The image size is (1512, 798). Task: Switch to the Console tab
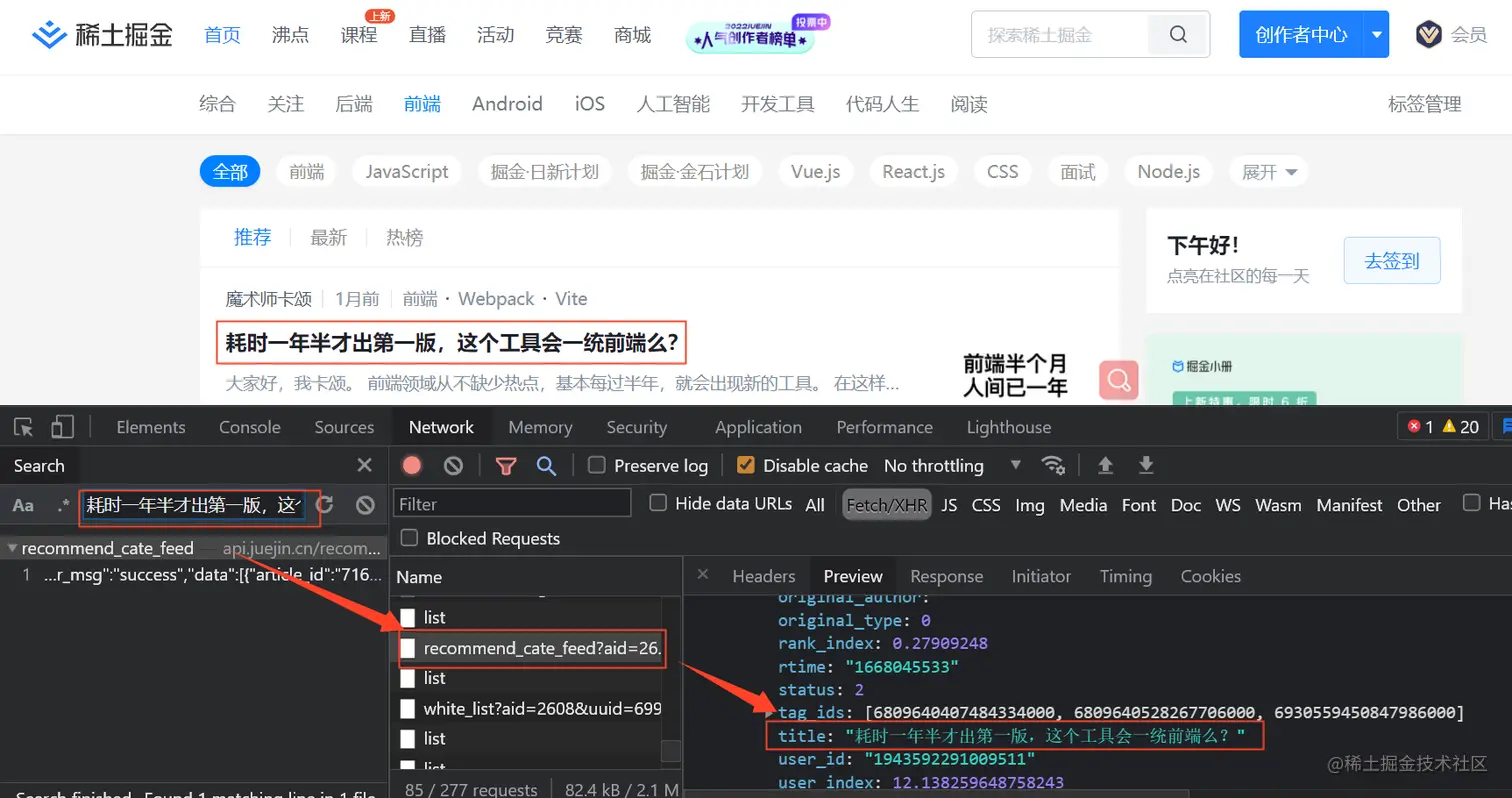coord(250,427)
